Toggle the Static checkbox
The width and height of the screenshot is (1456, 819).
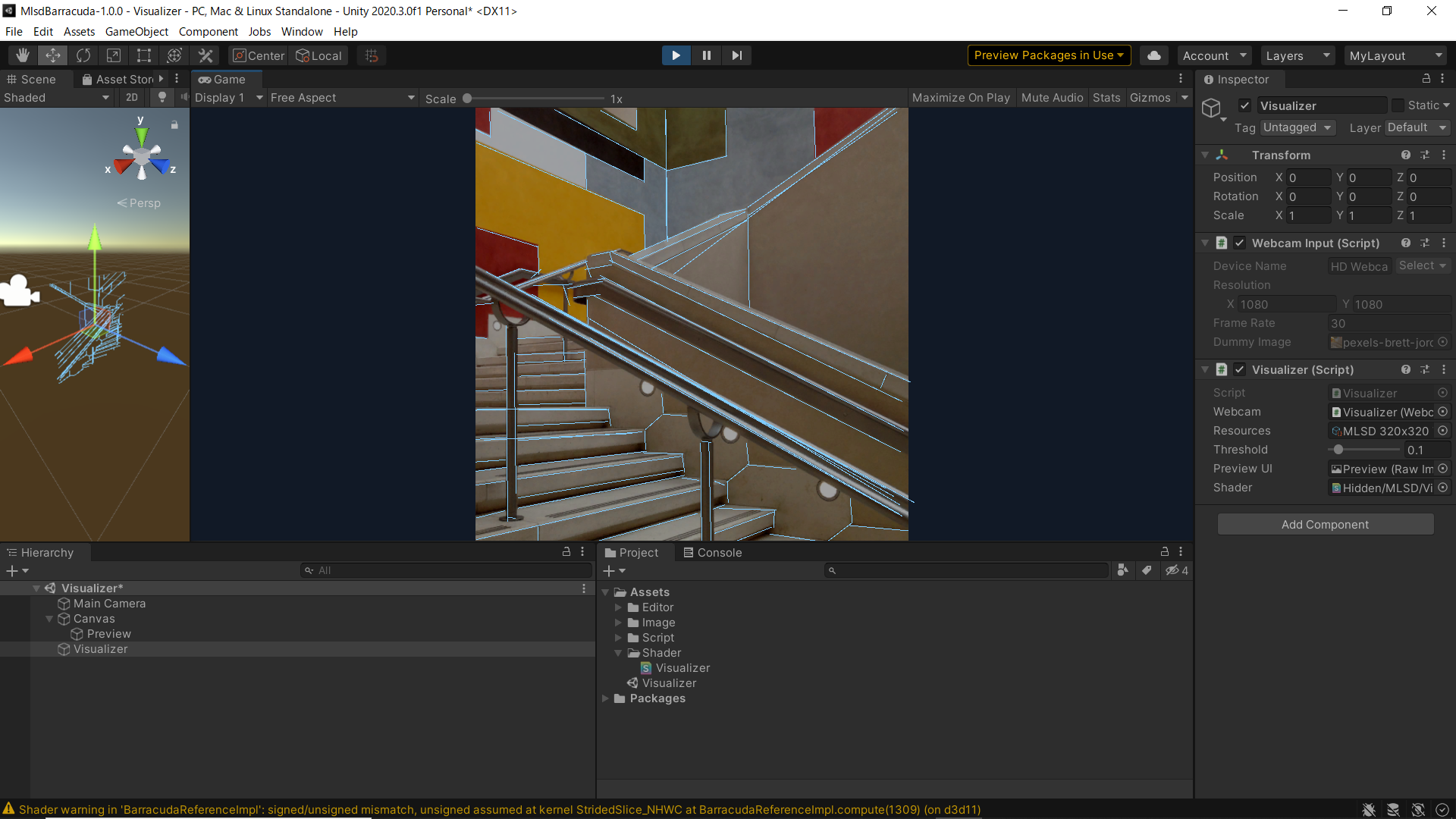(1398, 105)
